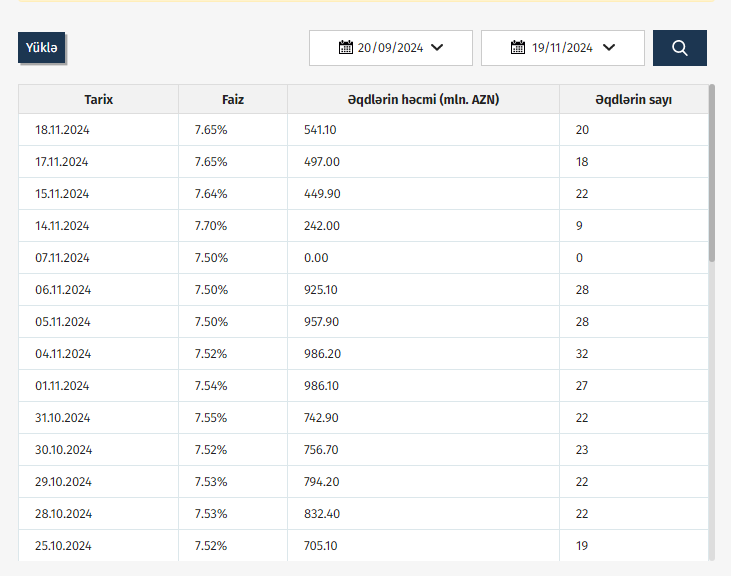The image size is (735, 576).
Task: Click the calendar icon beside 19/11/2024
Action: pos(518,48)
